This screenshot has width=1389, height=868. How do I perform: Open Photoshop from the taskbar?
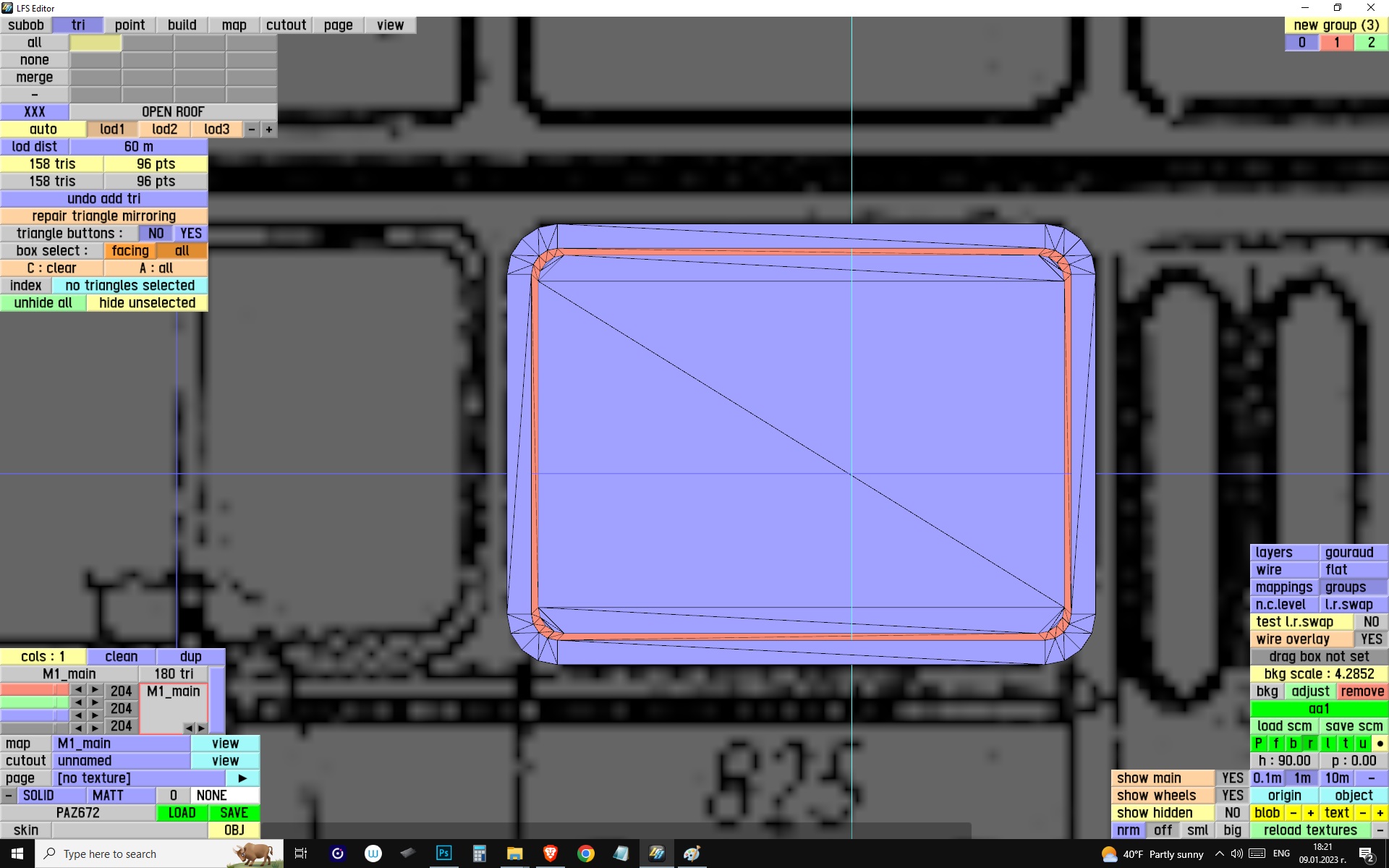[x=443, y=854]
